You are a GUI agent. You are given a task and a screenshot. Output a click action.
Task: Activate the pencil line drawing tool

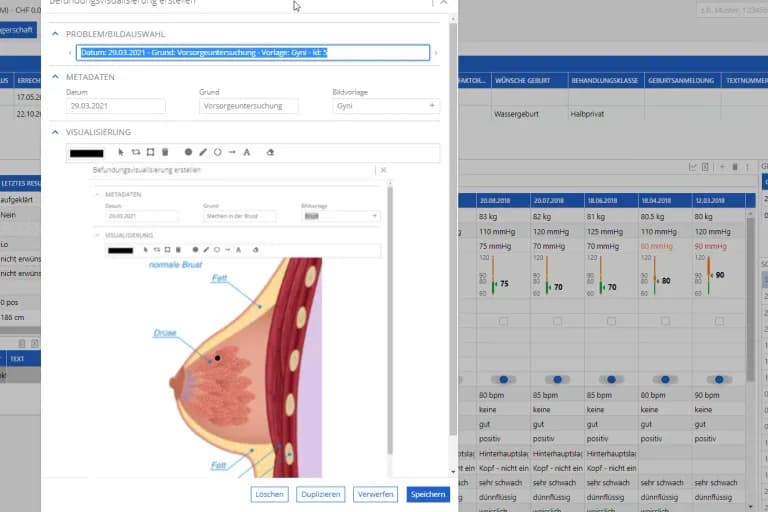pyautogui.click(x=203, y=152)
